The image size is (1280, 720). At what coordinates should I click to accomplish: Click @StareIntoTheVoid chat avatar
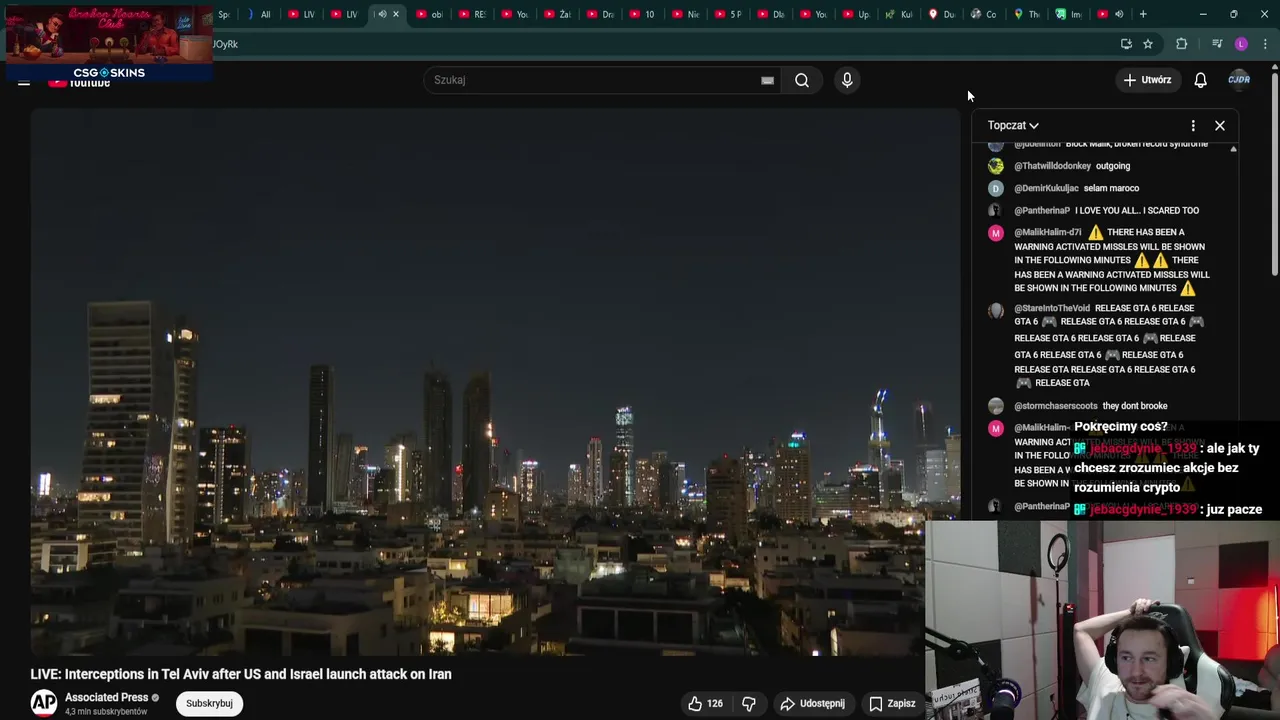[x=995, y=311]
